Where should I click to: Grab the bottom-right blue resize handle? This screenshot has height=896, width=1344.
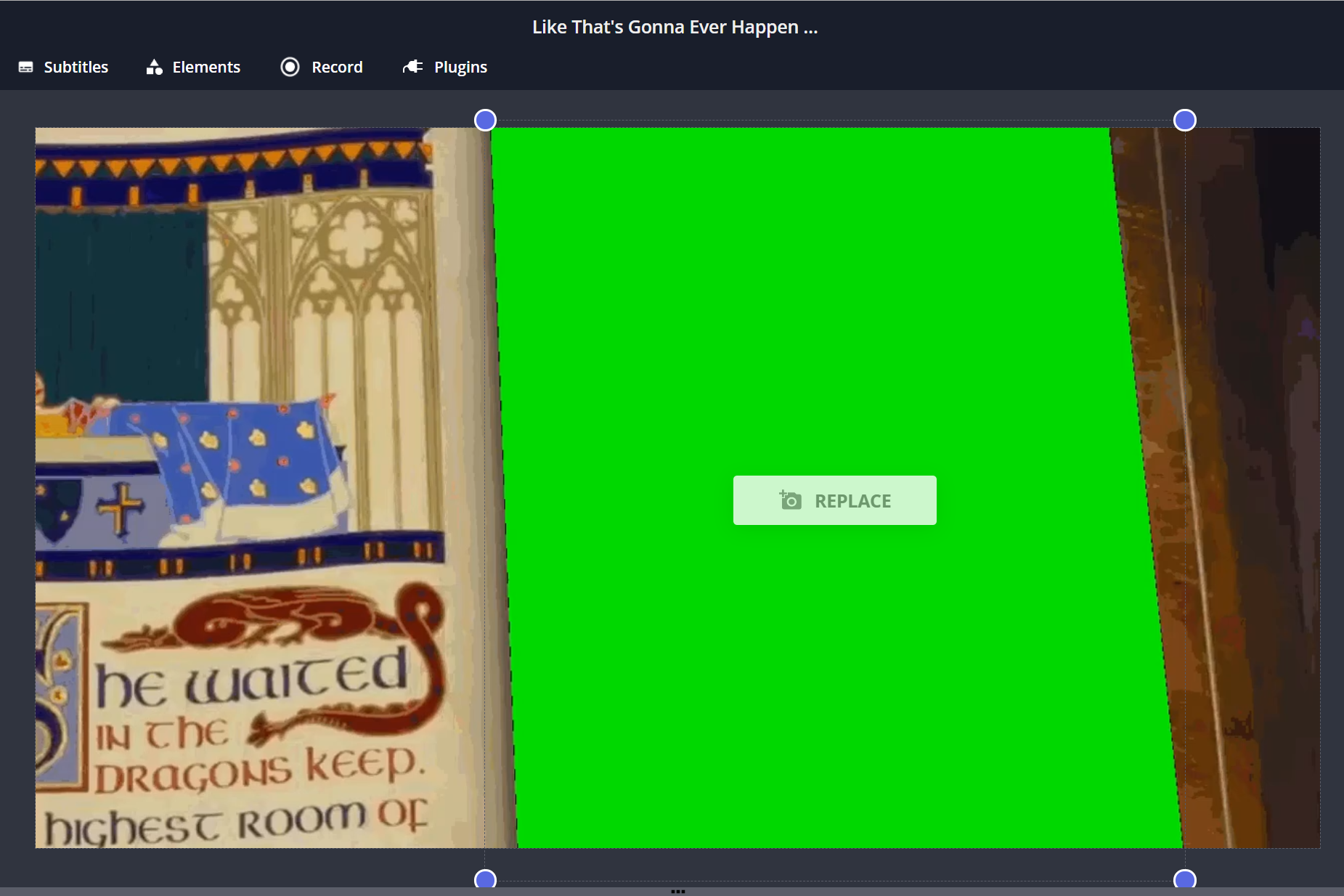pyautogui.click(x=1184, y=879)
